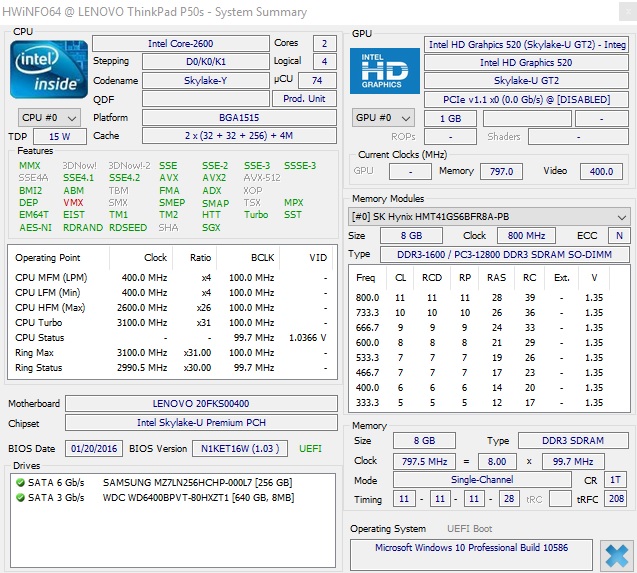Click the green check icon for Samsung drive
The width and height of the screenshot is (637, 573).
(21, 482)
